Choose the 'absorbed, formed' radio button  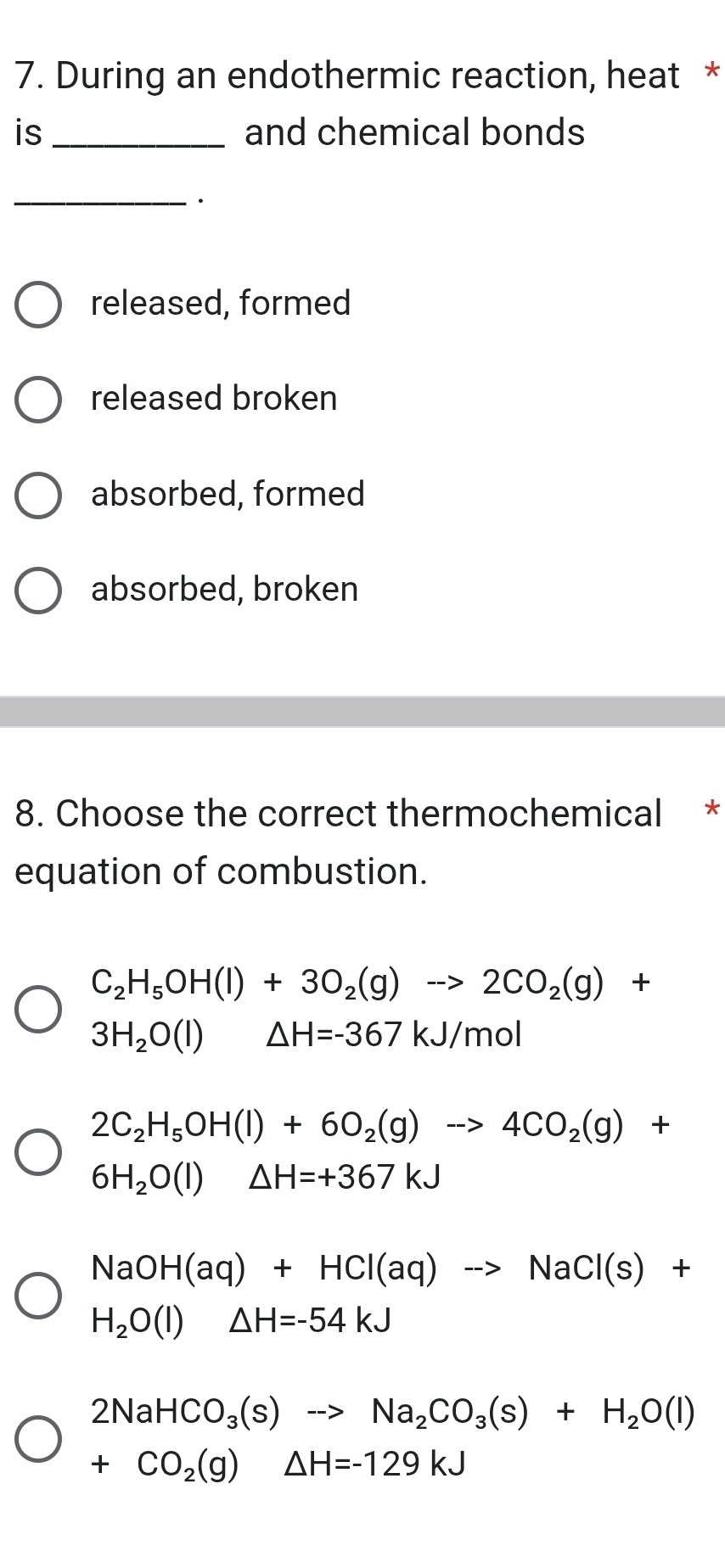pyautogui.click(x=38, y=496)
